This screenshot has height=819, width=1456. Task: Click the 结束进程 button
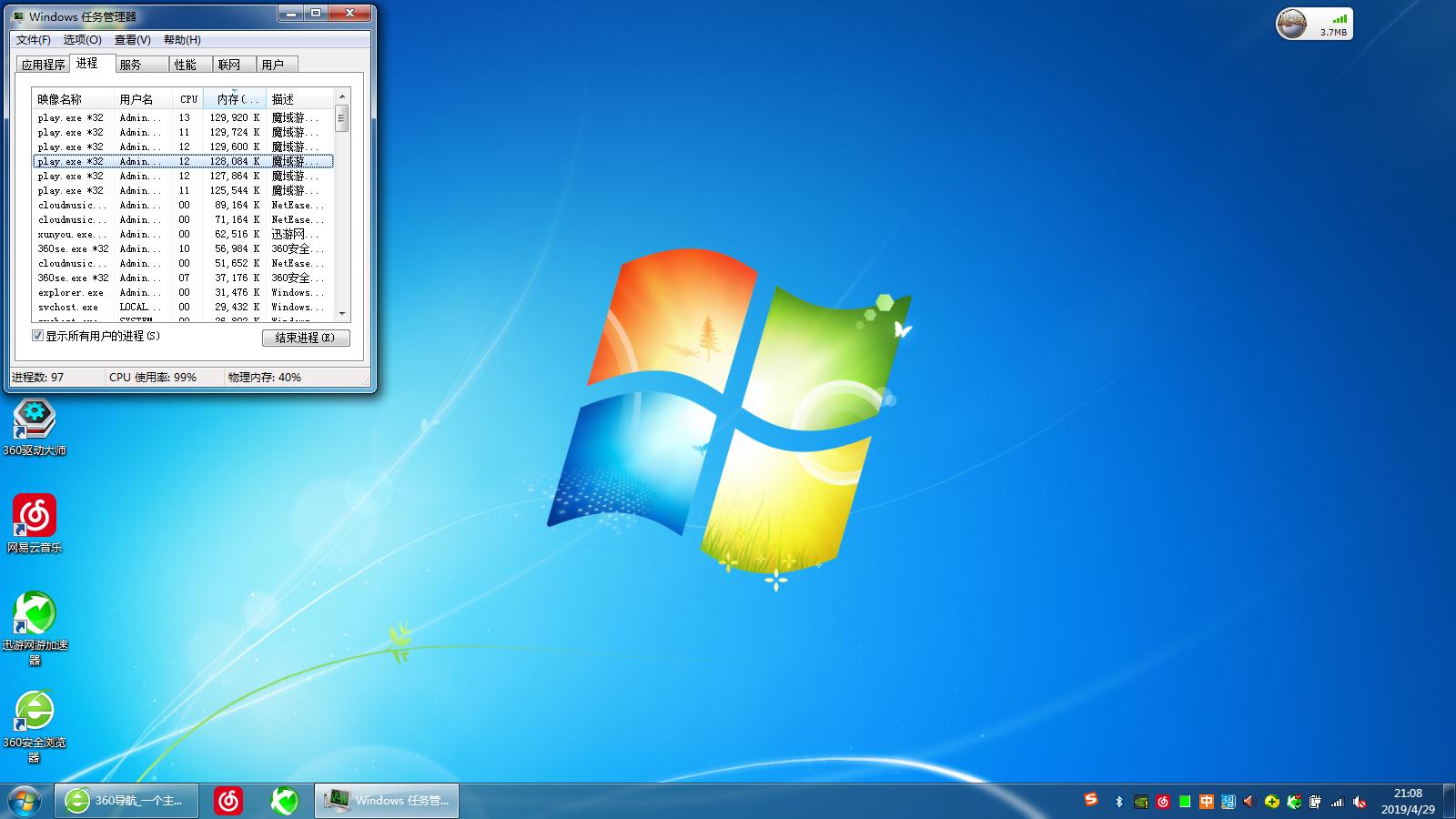point(306,338)
